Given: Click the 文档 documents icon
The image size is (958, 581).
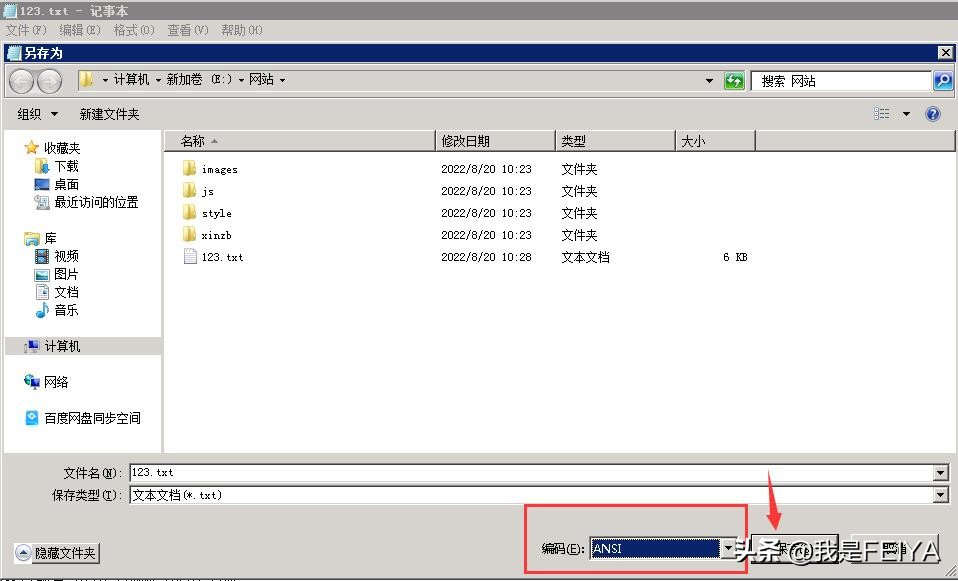Looking at the screenshot, I should pyautogui.click(x=42, y=292).
